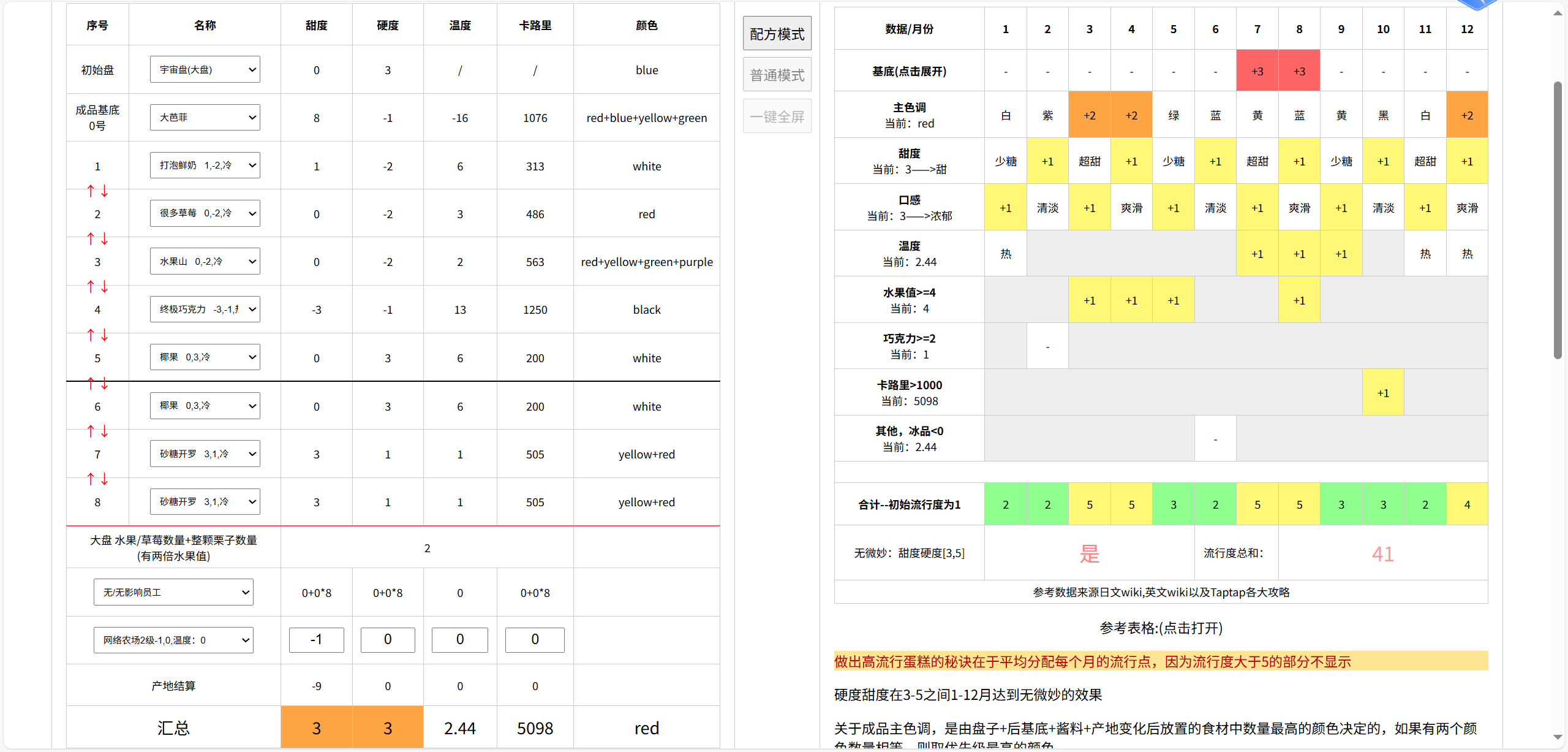1568x752 pixels.
Task: Open the 很多草莓 ingredient dropdown
Action: point(205,213)
